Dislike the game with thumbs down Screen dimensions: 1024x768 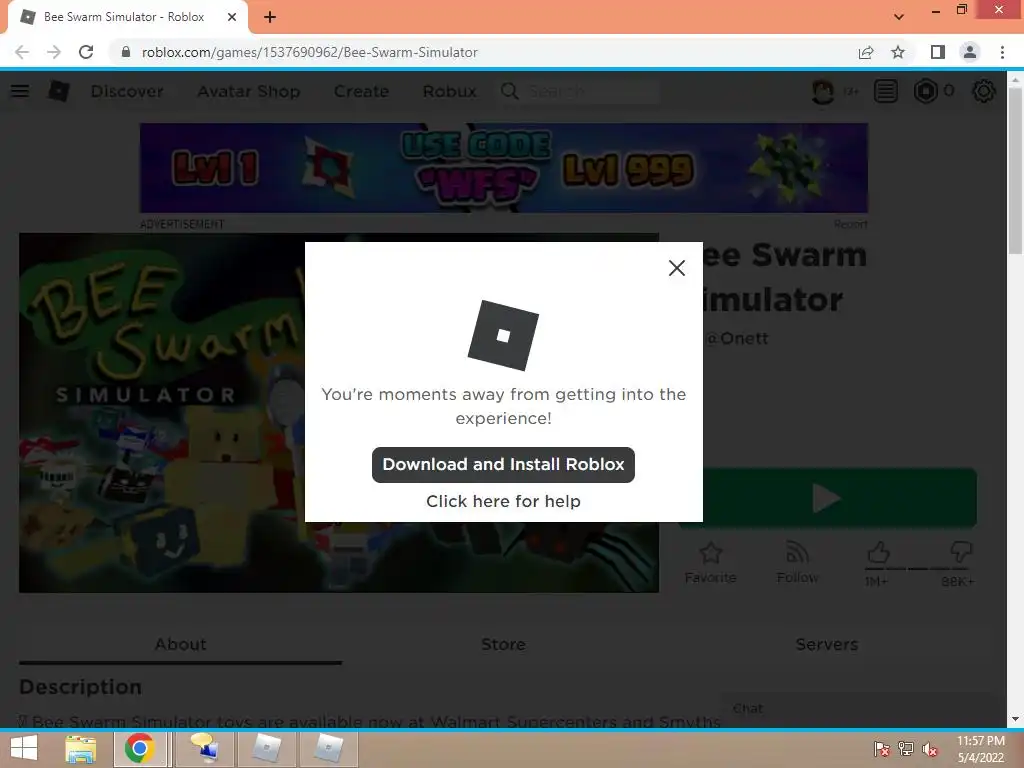(x=960, y=554)
